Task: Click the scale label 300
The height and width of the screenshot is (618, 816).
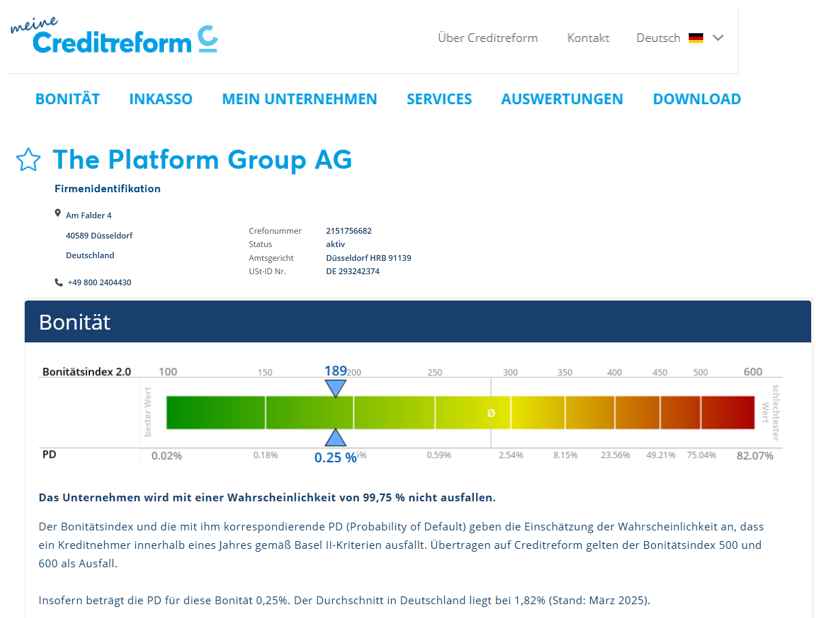Action: (510, 372)
